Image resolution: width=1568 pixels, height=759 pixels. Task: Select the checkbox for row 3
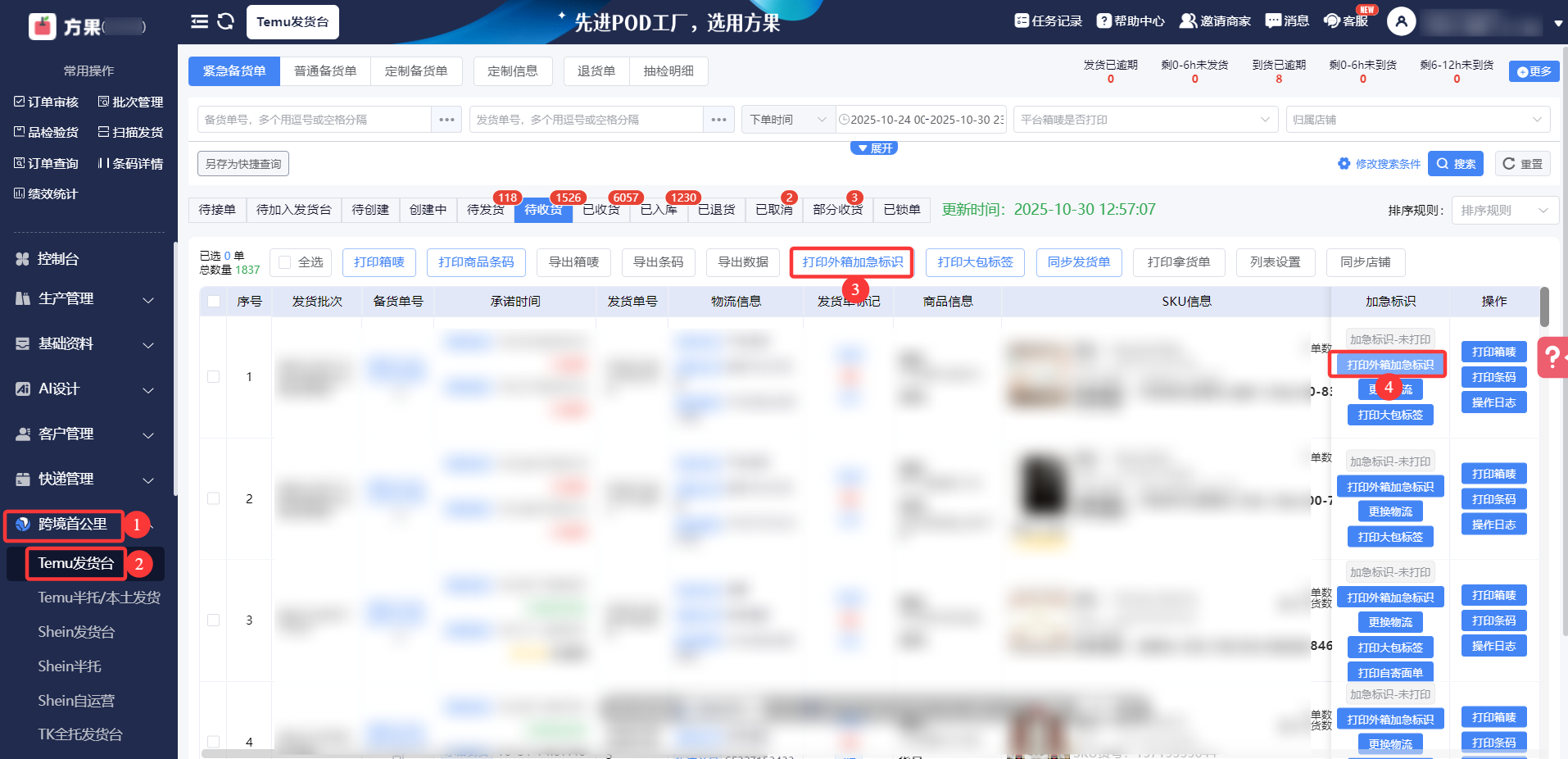(x=214, y=620)
